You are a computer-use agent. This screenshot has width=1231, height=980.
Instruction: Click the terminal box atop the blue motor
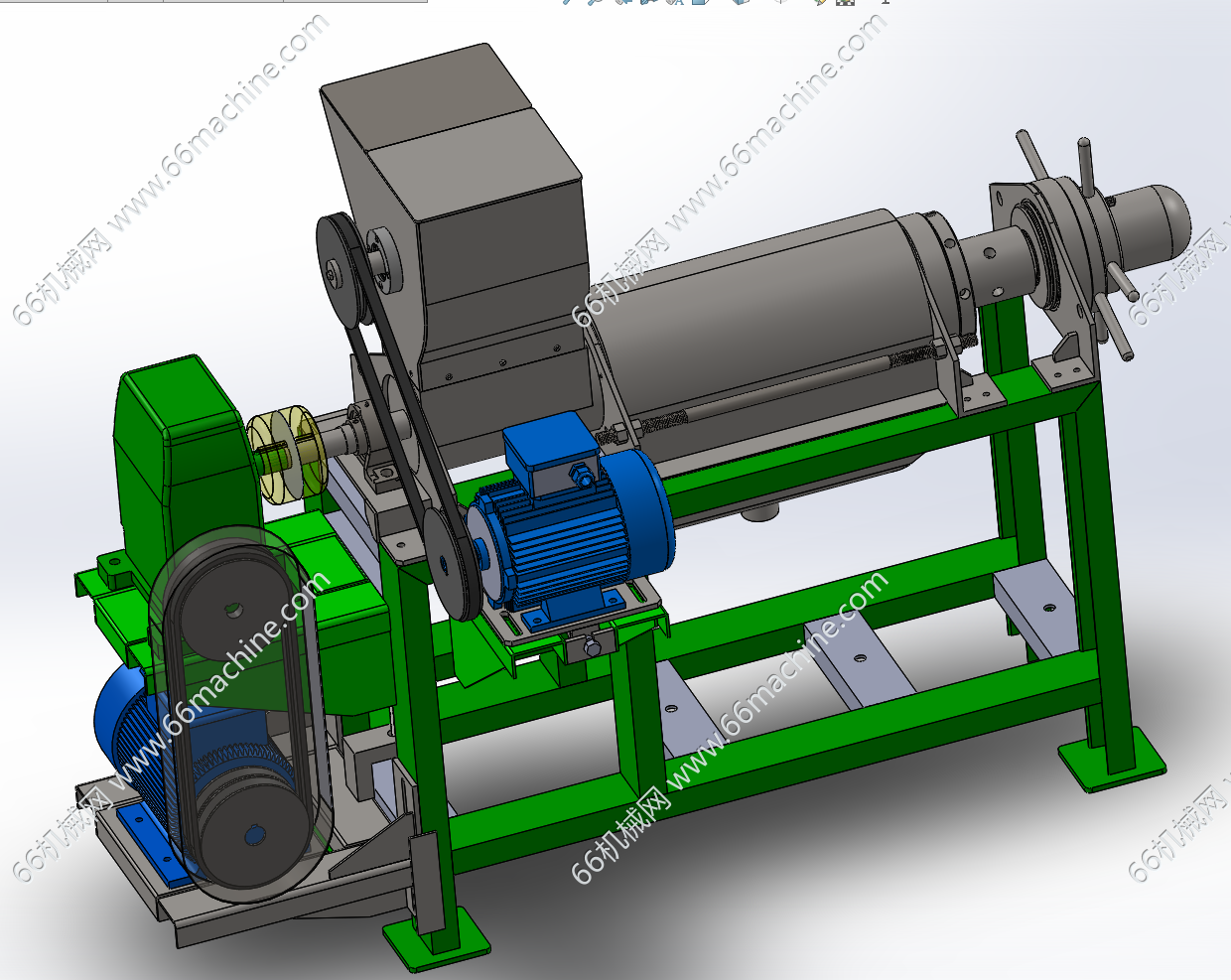[548, 453]
